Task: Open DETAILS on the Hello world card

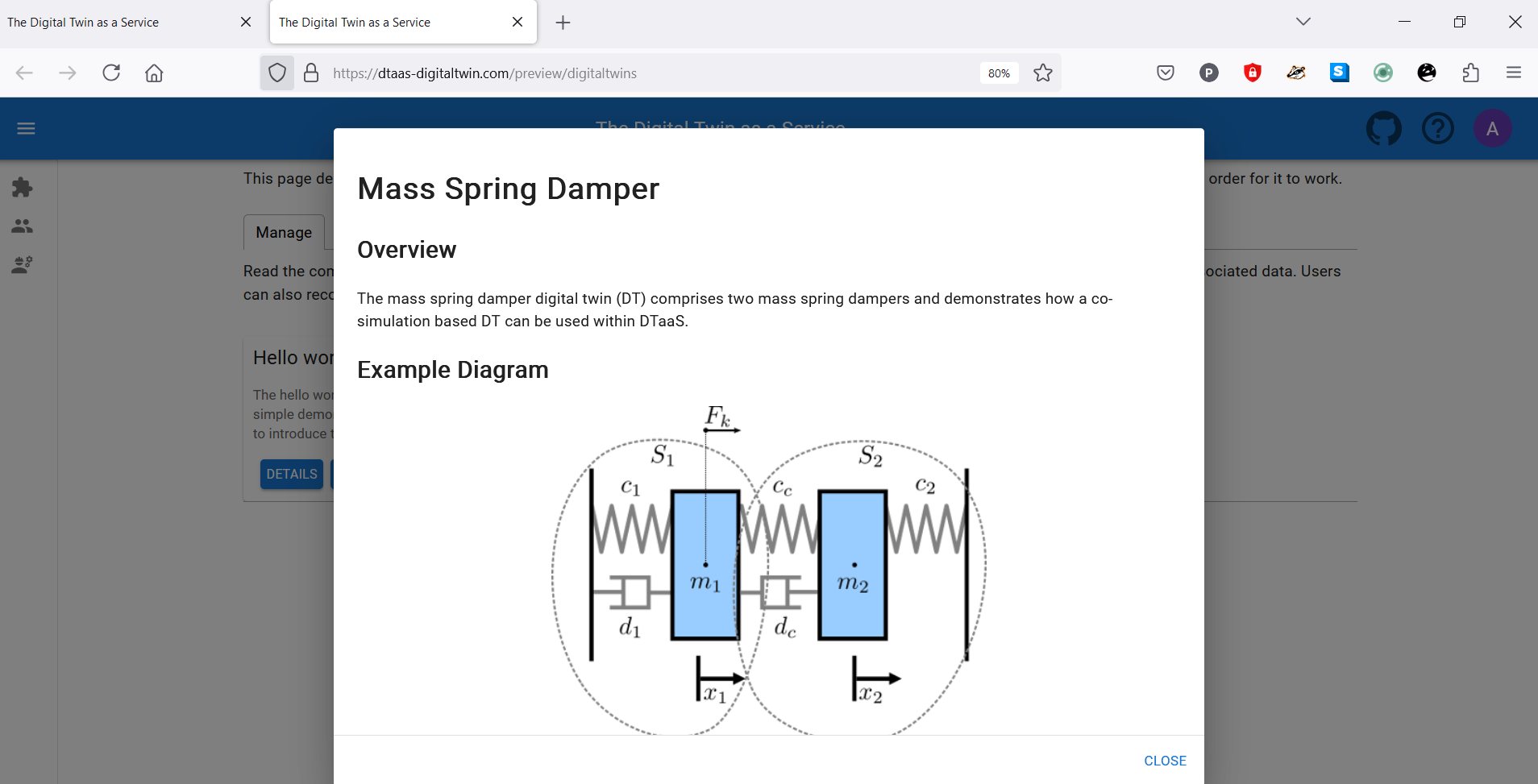Action: [x=291, y=474]
